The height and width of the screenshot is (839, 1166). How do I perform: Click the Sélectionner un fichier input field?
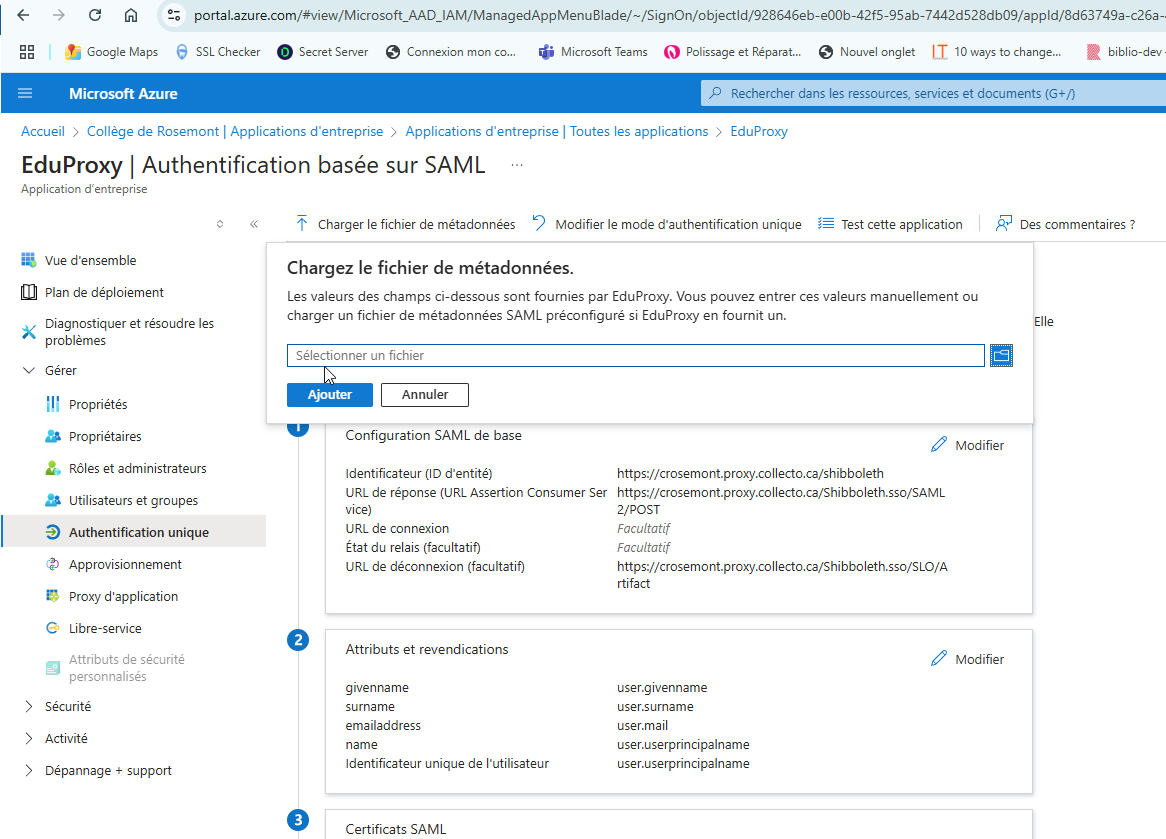tap(635, 355)
